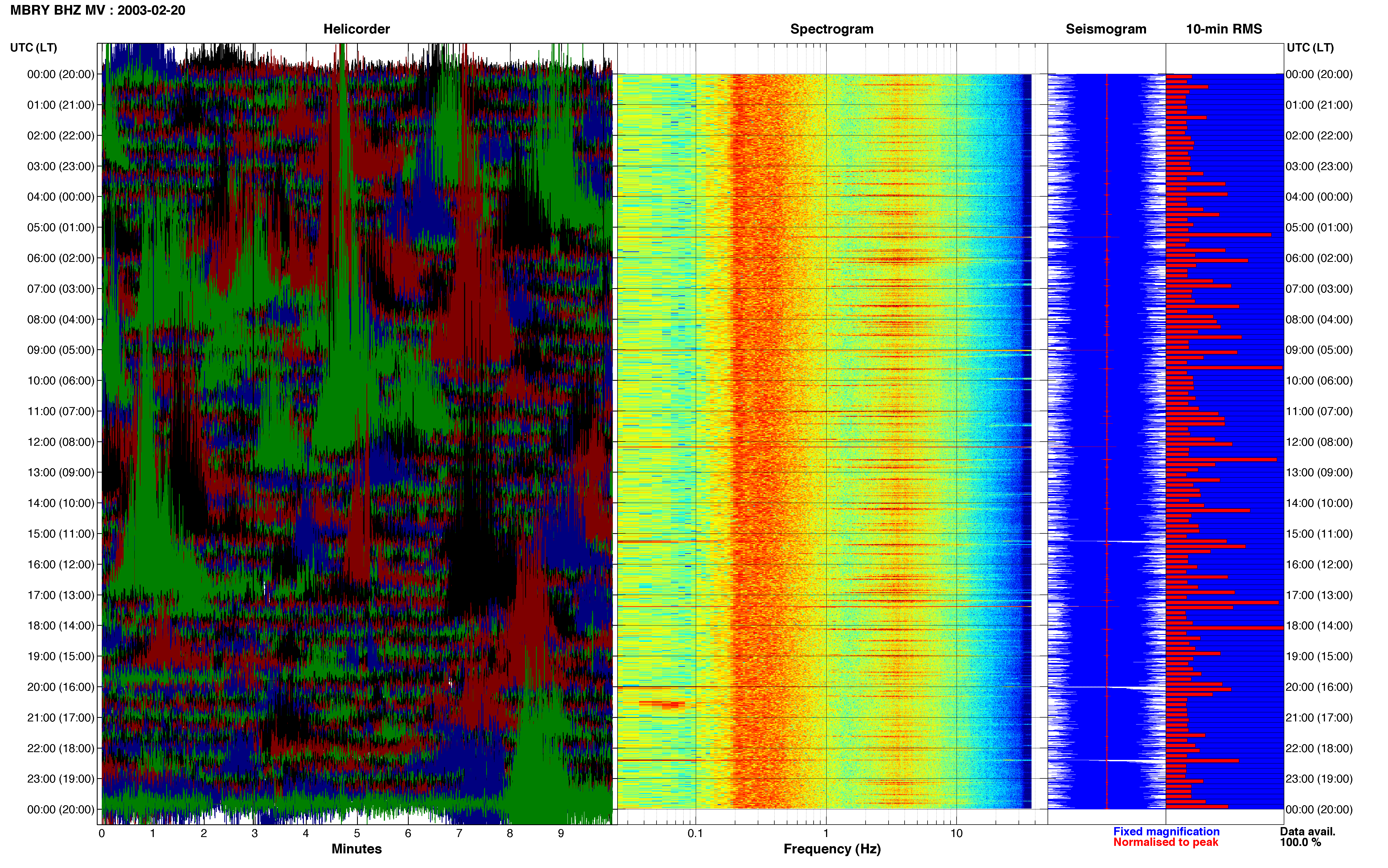Viewport: 1388px width, 868px height.
Task: Click the 'Frequency (Hz)' axis label
Action: pos(832,849)
